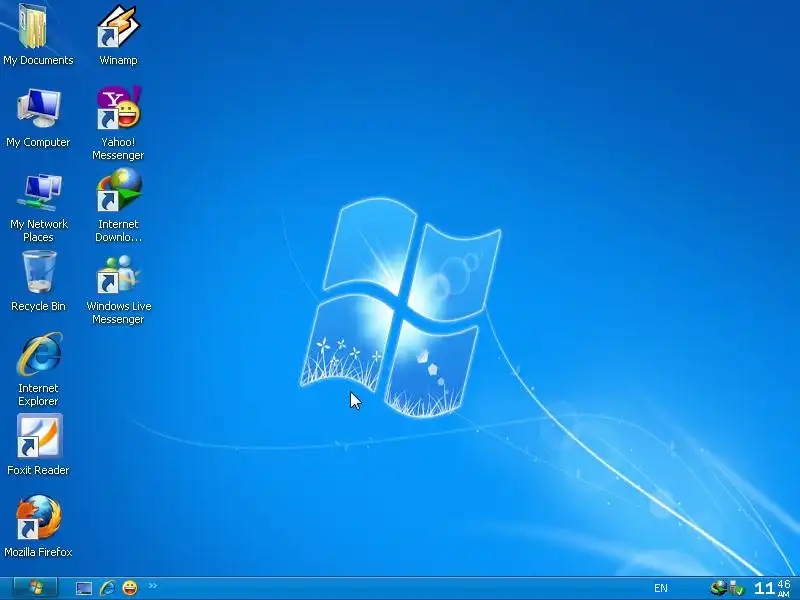Click the Internet Download Manager tray icon

718,588
